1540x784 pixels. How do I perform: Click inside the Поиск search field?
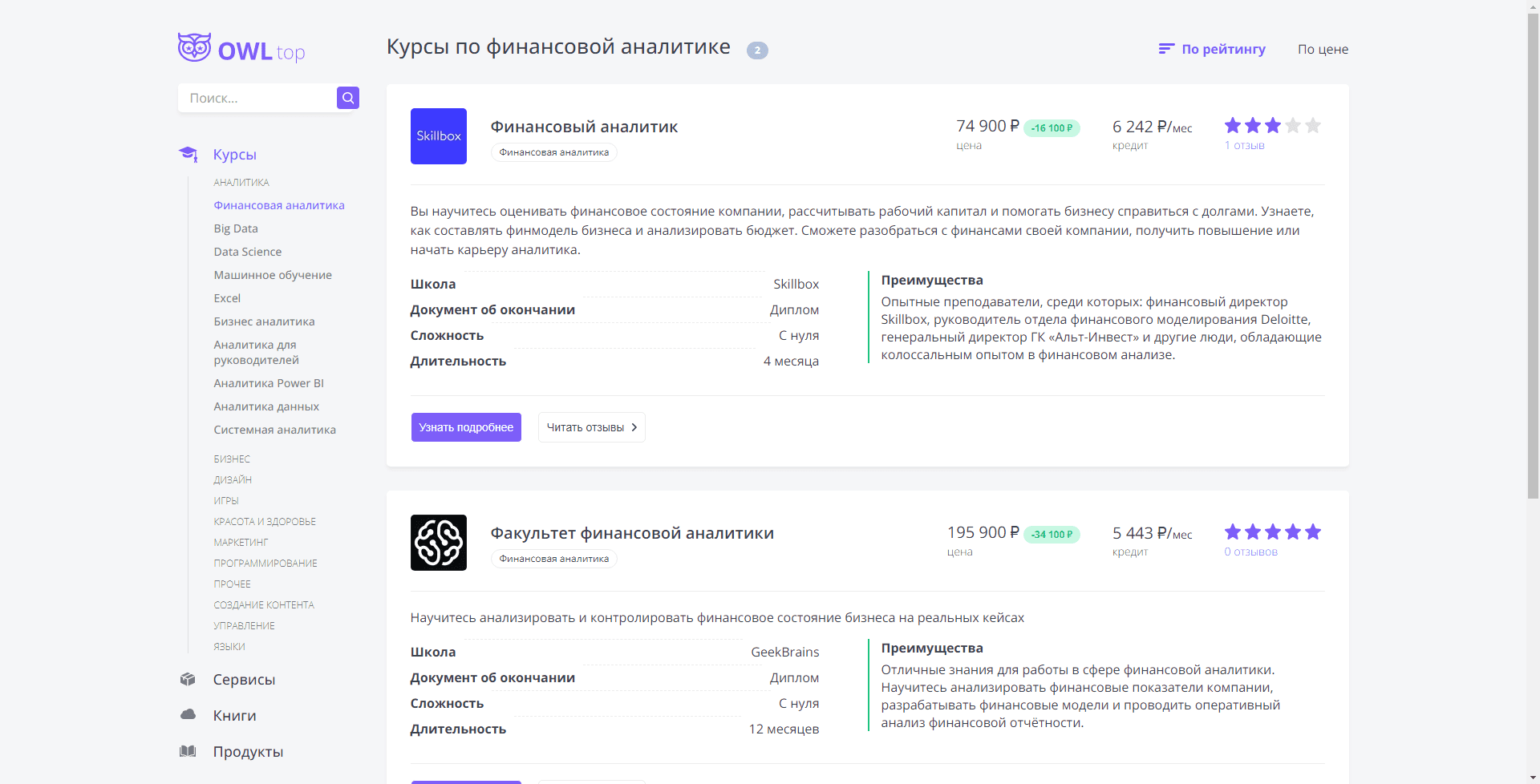coord(257,98)
